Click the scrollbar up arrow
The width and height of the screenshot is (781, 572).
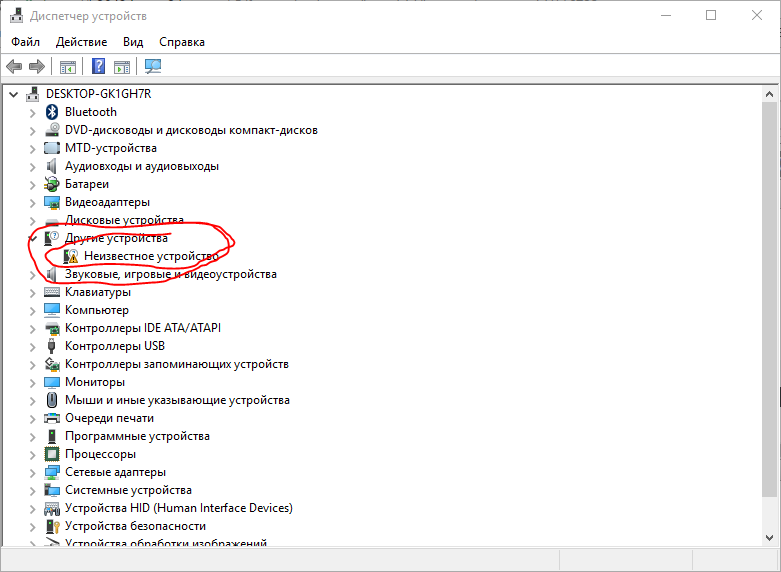click(x=769, y=94)
